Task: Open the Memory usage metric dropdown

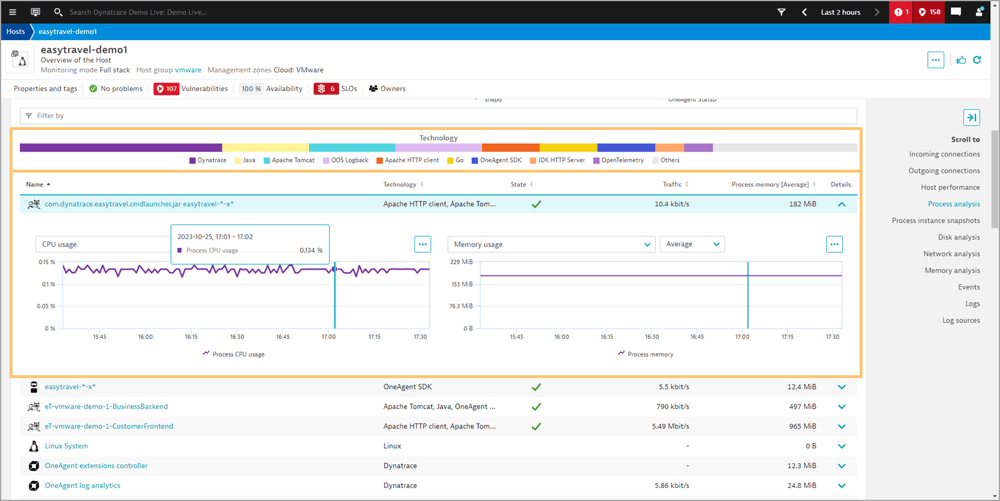Action: point(551,244)
